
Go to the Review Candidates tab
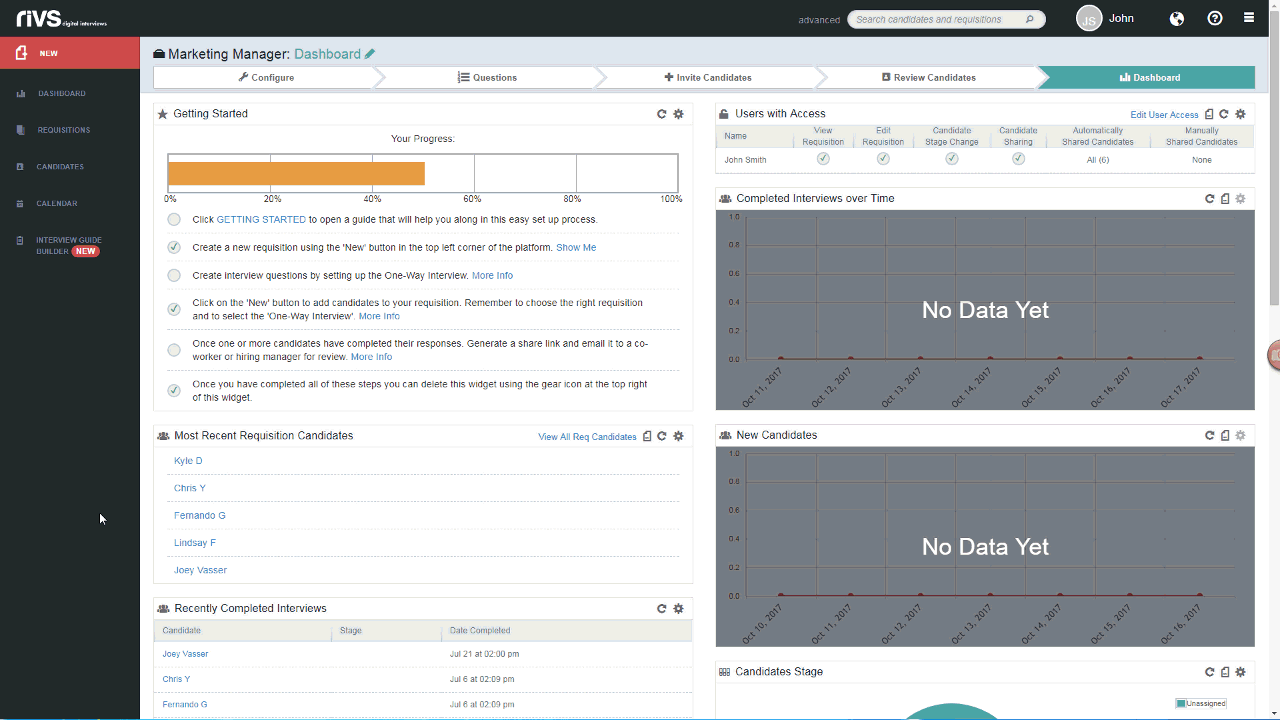pyautogui.click(x=929, y=77)
